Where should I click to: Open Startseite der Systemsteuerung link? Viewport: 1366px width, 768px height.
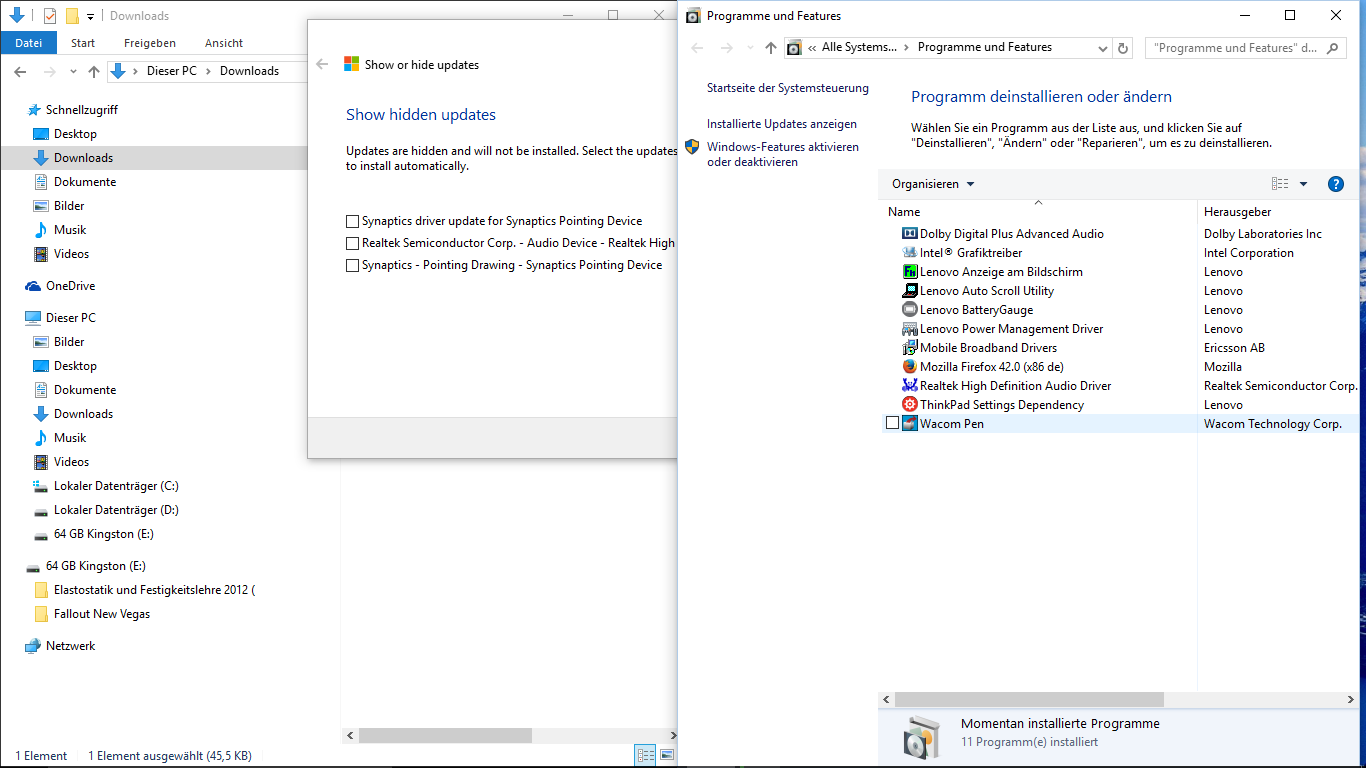pos(788,88)
